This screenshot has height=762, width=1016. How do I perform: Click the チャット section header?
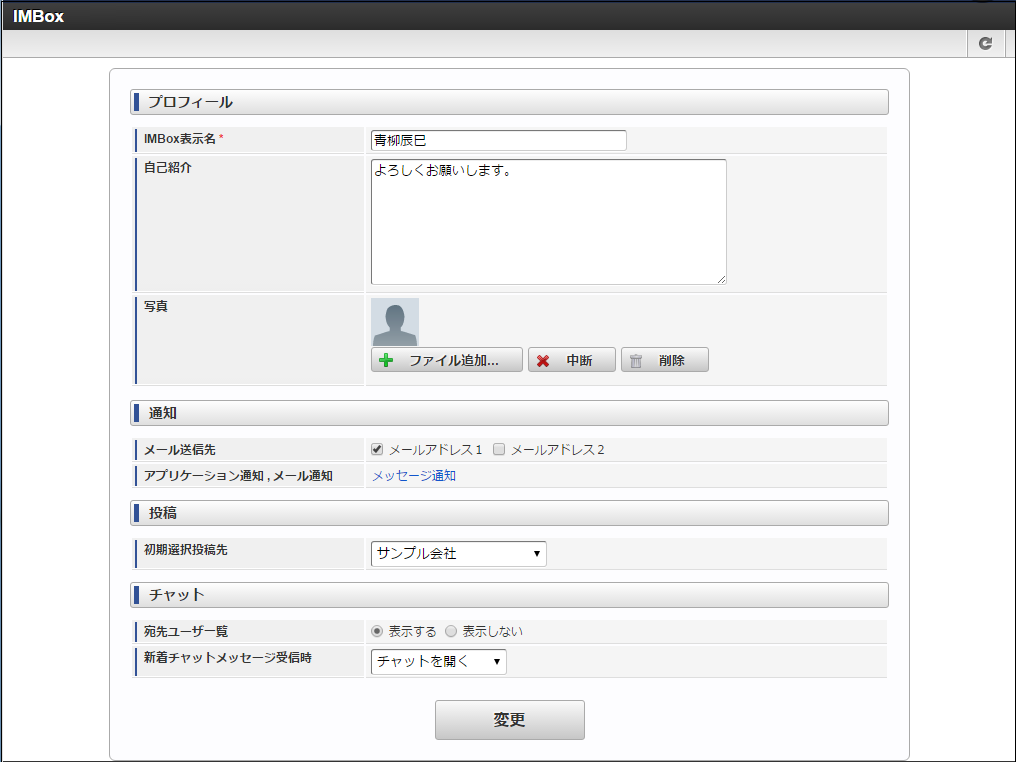point(509,595)
